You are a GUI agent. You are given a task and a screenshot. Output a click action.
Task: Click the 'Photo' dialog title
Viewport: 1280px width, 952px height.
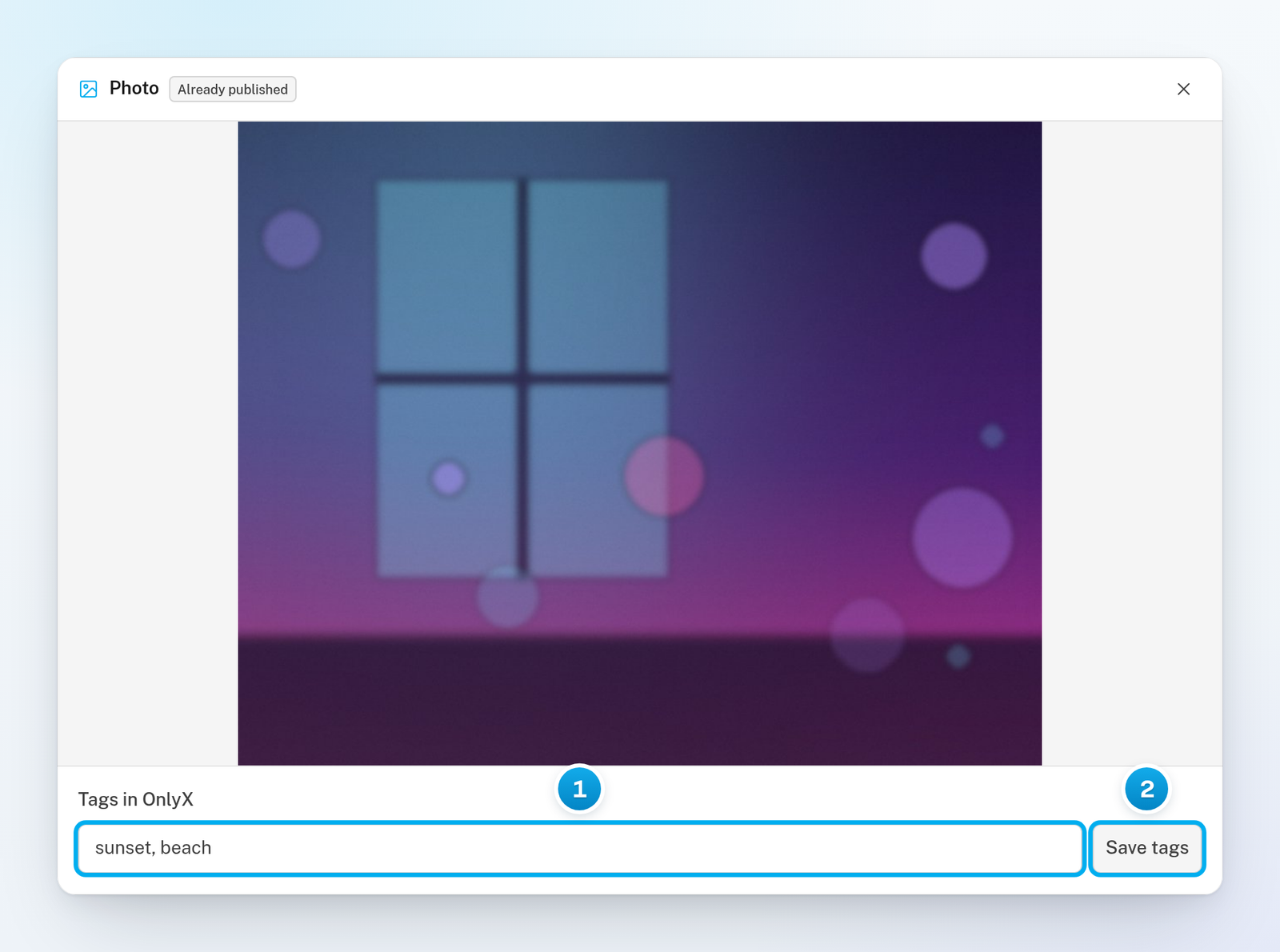pyautogui.click(x=134, y=88)
